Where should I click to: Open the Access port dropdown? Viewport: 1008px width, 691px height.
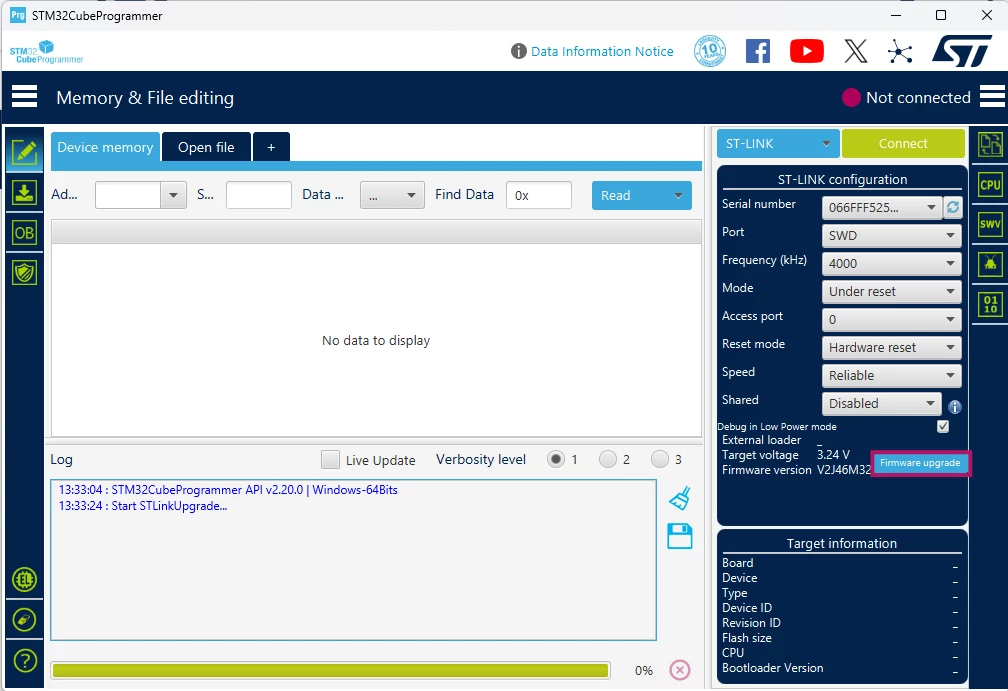coord(891,319)
